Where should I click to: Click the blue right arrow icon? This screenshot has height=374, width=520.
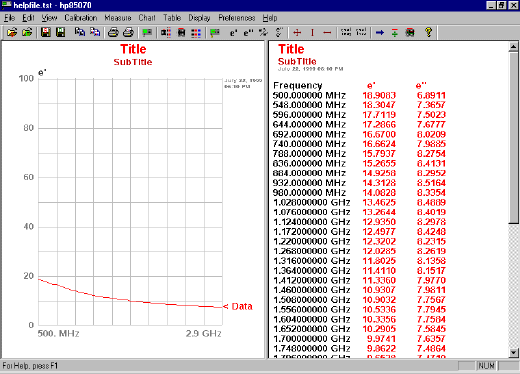380,32
